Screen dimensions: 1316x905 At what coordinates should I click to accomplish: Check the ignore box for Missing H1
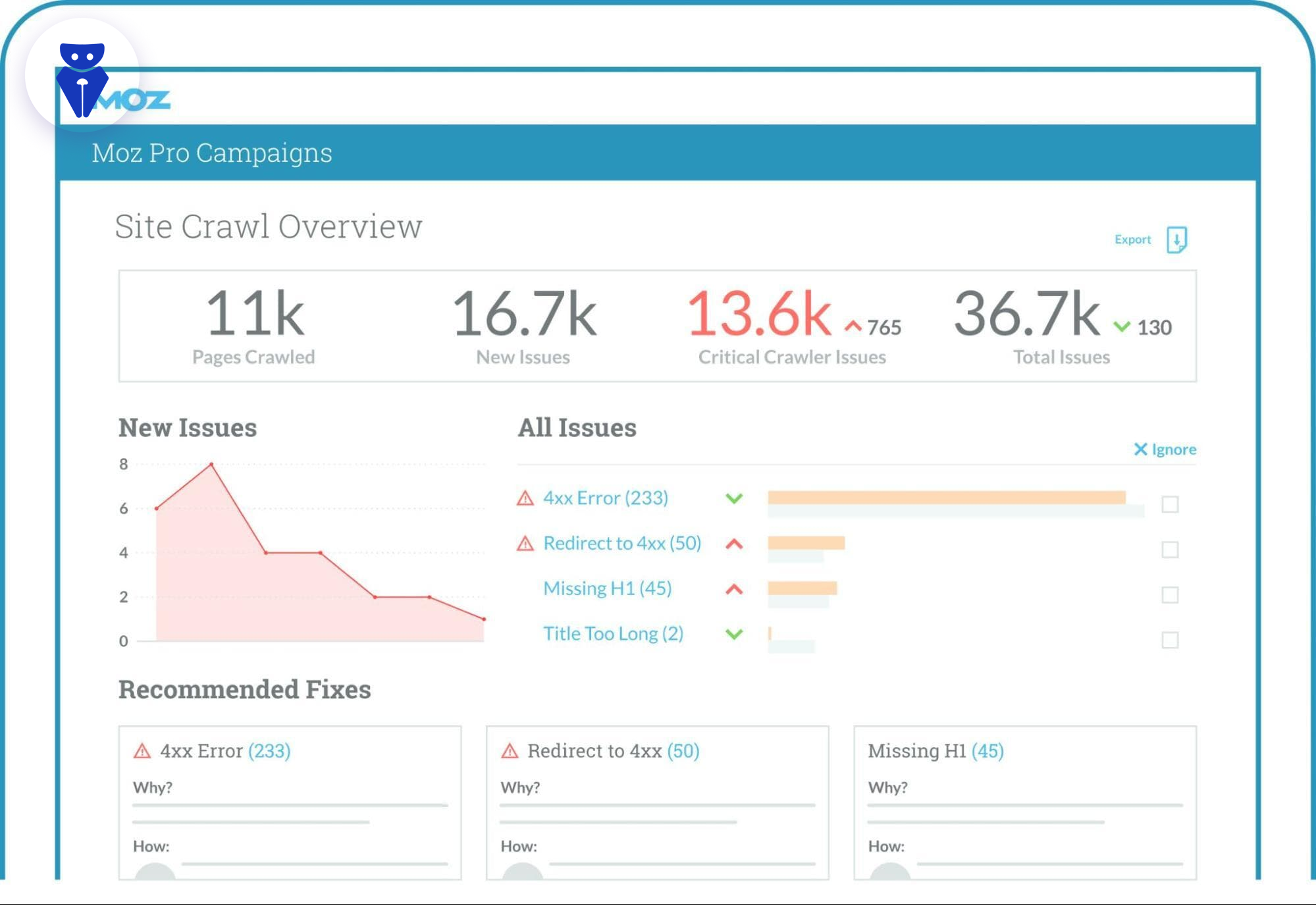click(x=1170, y=595)
